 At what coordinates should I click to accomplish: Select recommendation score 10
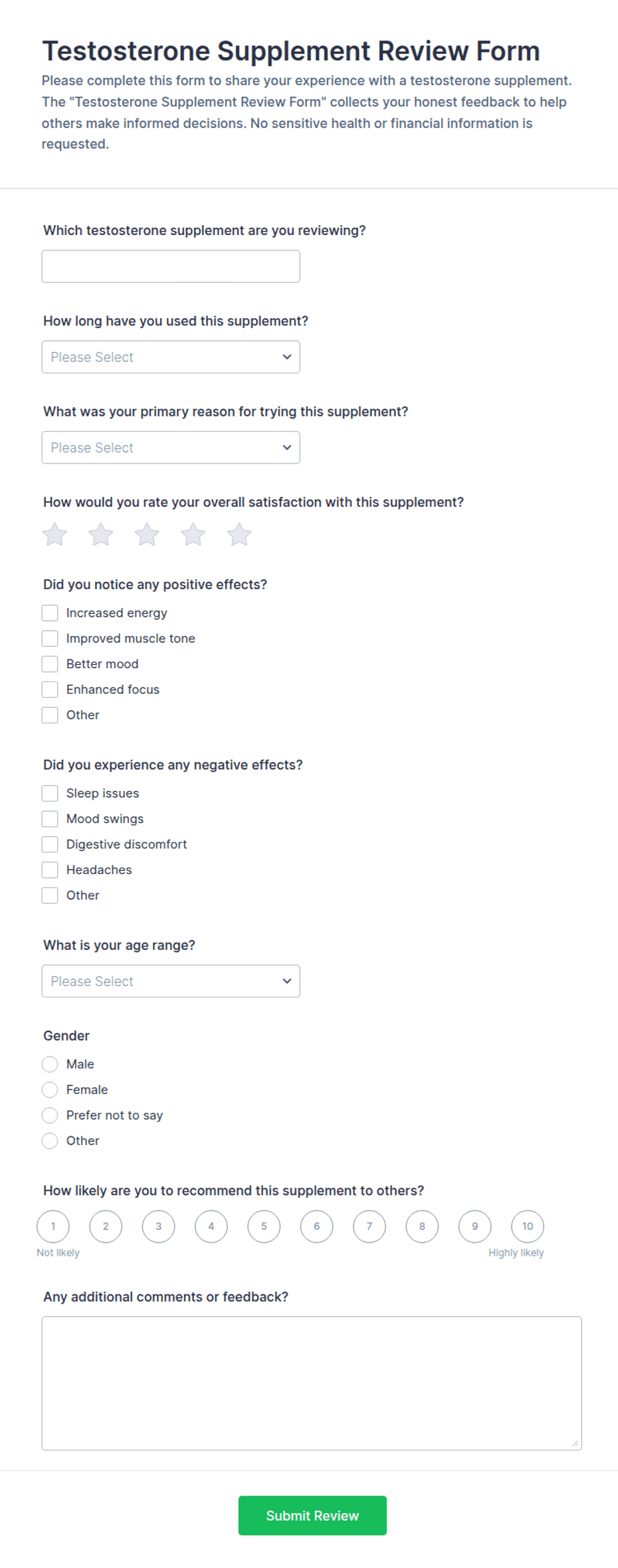click(x=528, y=1227)
